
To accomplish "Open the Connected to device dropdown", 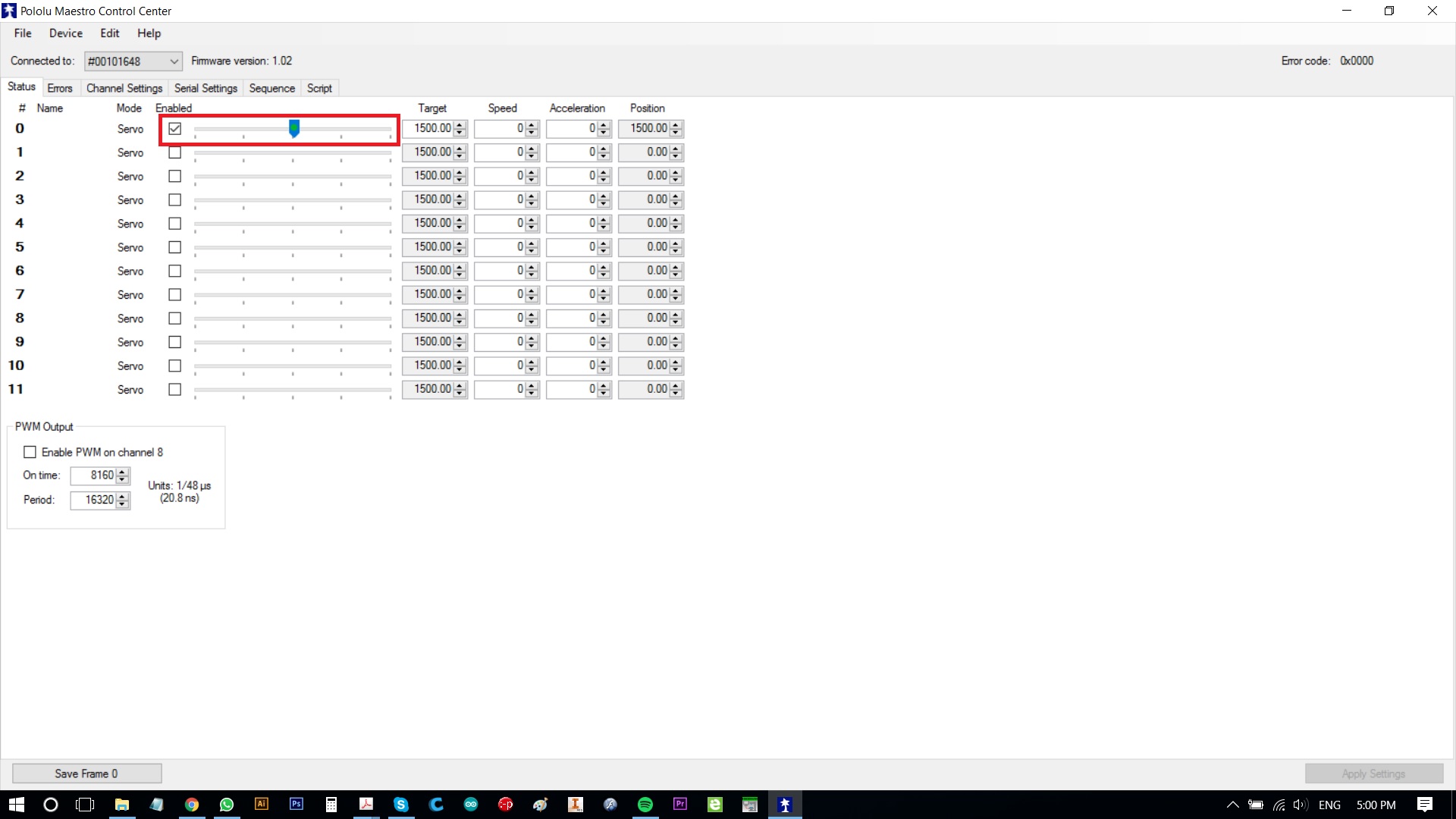I will (133, 61).
